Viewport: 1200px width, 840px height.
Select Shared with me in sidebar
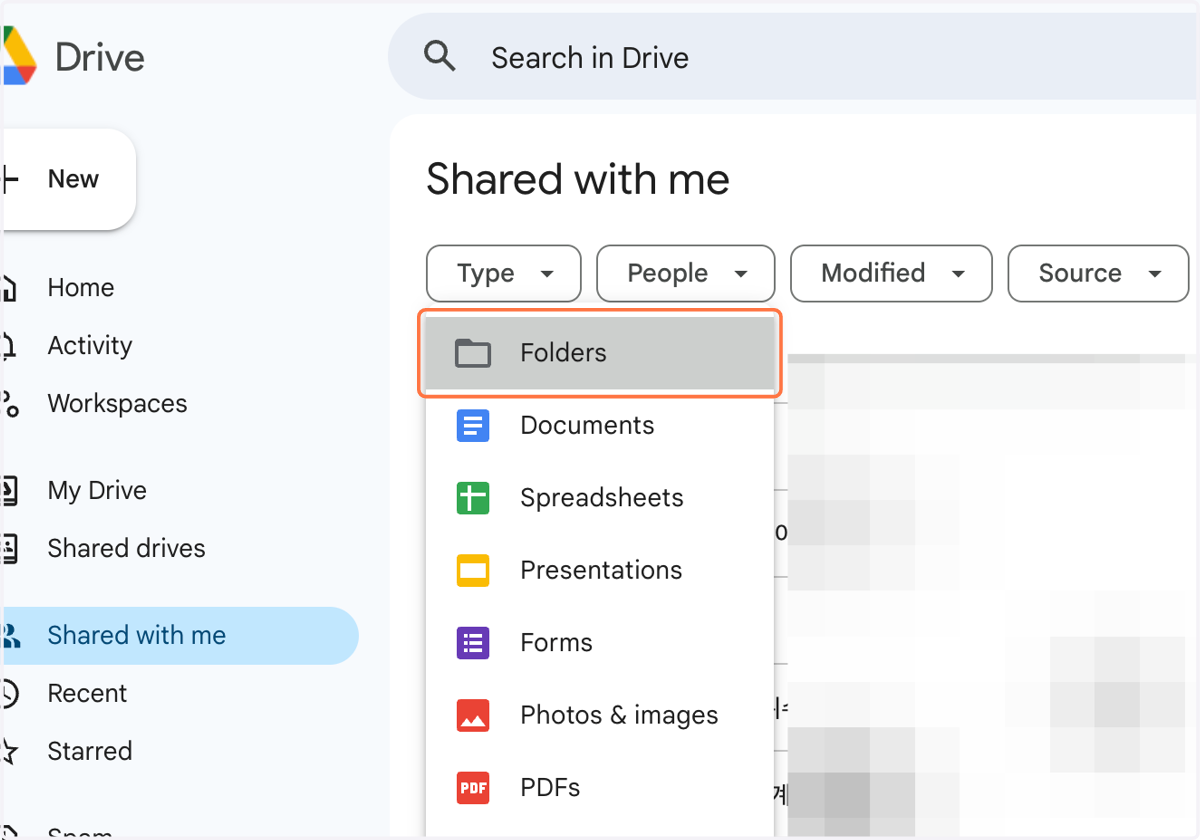tap(180, 636)
